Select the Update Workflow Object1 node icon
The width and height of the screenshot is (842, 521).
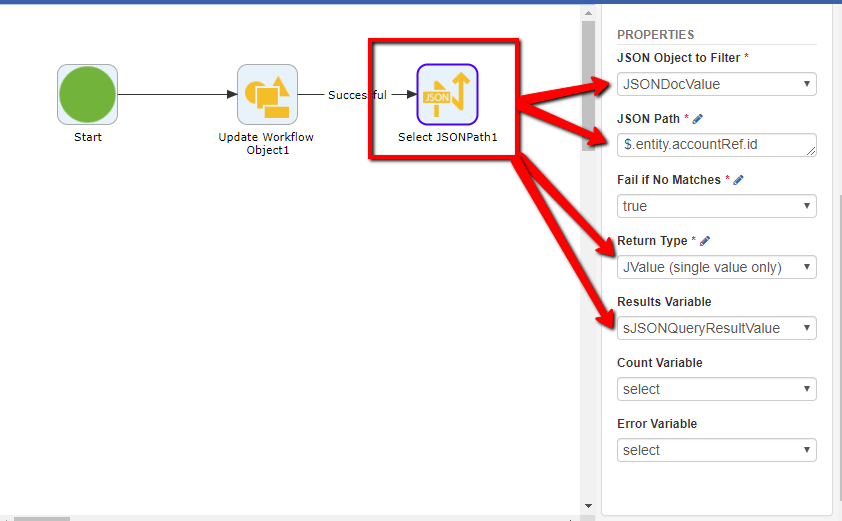click(267, 95)
